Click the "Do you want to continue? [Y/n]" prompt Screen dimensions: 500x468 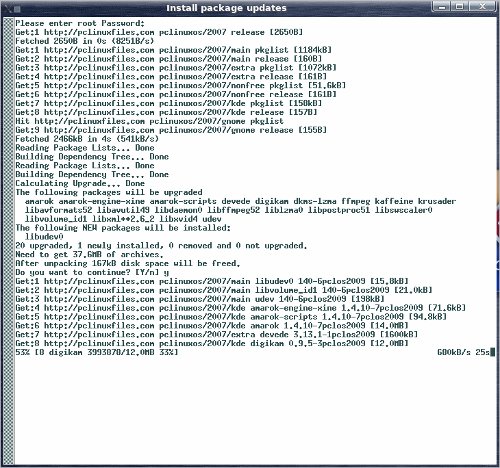click(x=92, y=272)
